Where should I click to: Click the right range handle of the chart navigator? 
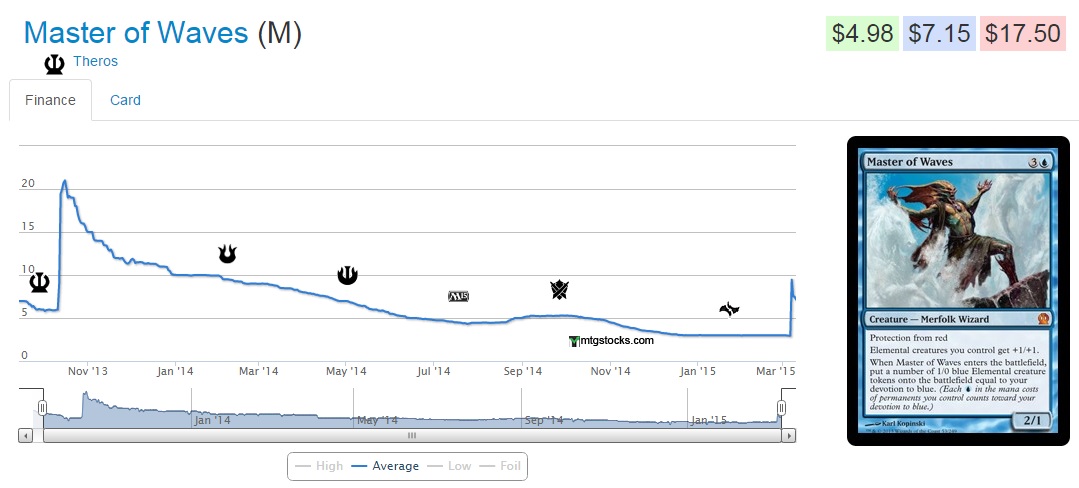pyautogui.click(x=782, y=407)
